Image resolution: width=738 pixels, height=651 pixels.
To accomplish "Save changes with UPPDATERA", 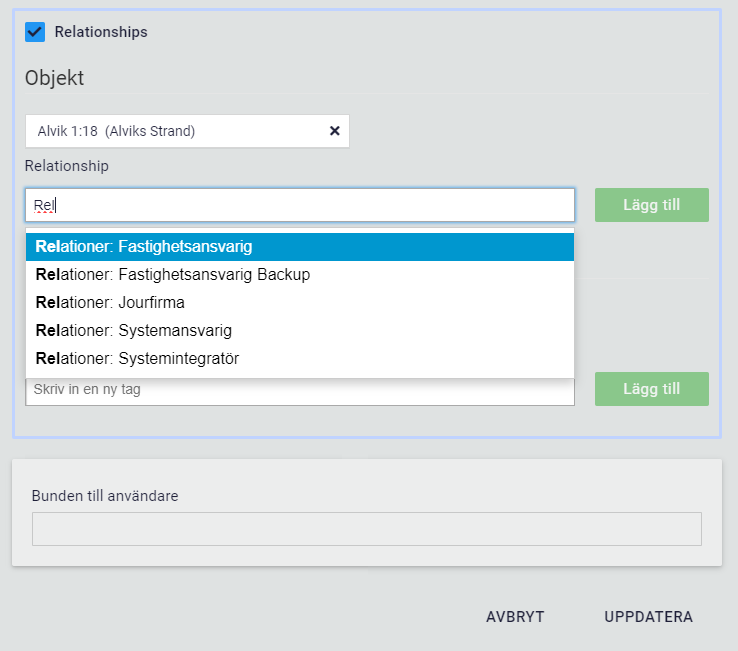I will pos(648,617).
